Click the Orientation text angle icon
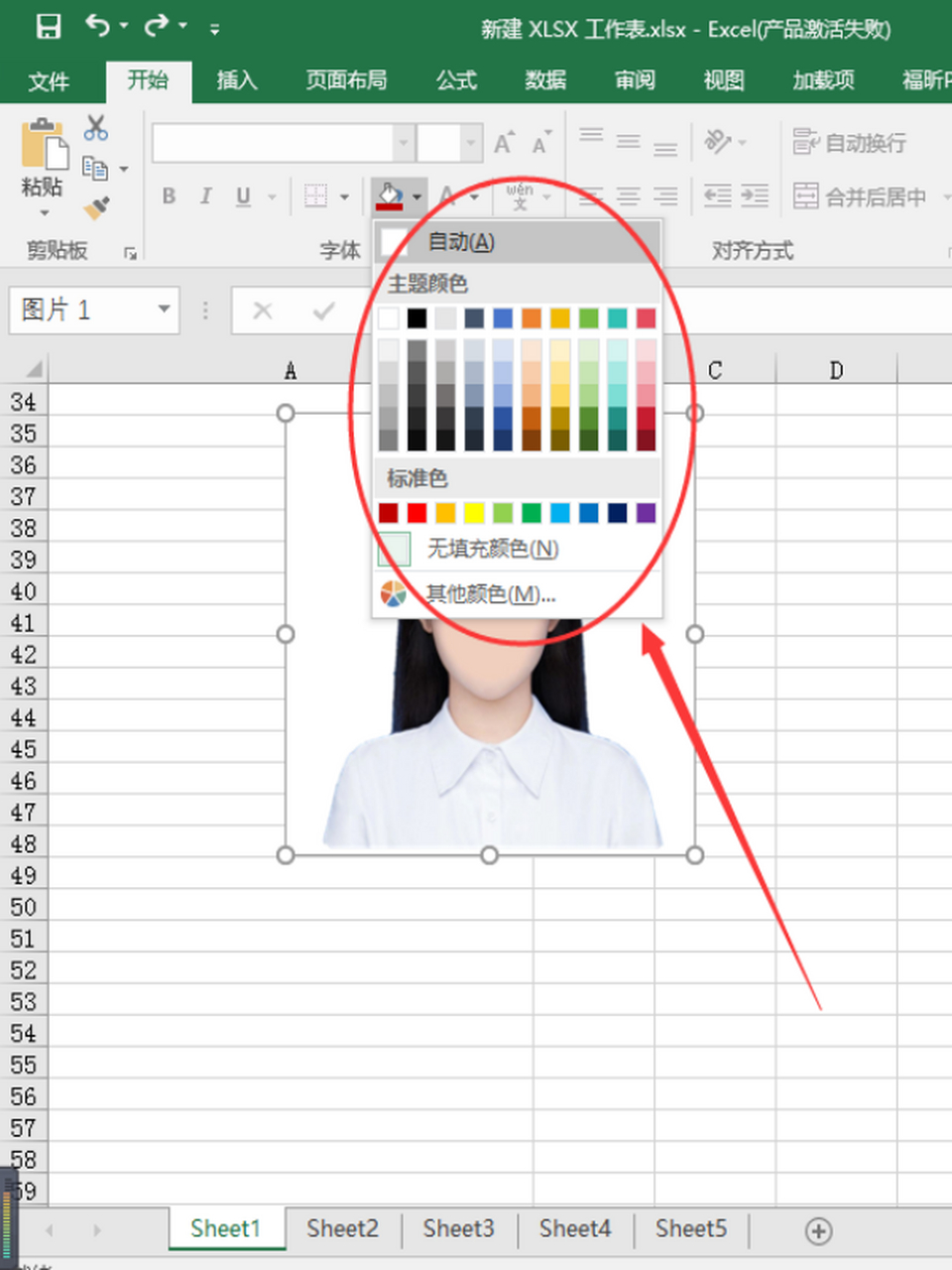 [x=718, y=142]
